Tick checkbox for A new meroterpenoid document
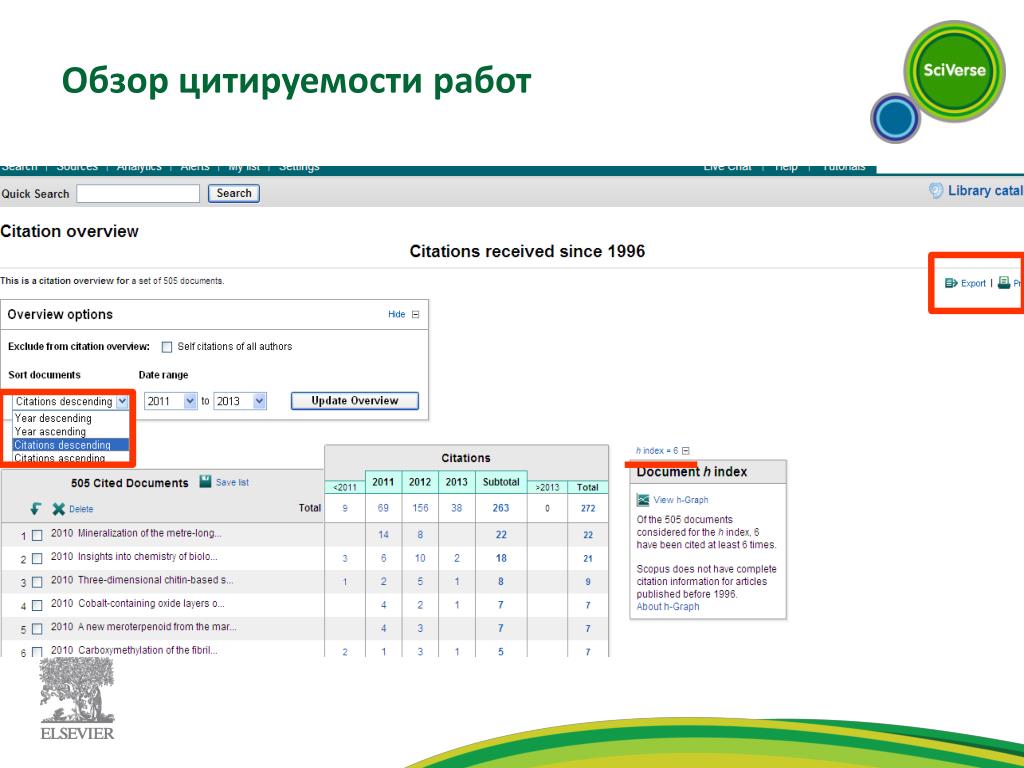 click(37, 629)
